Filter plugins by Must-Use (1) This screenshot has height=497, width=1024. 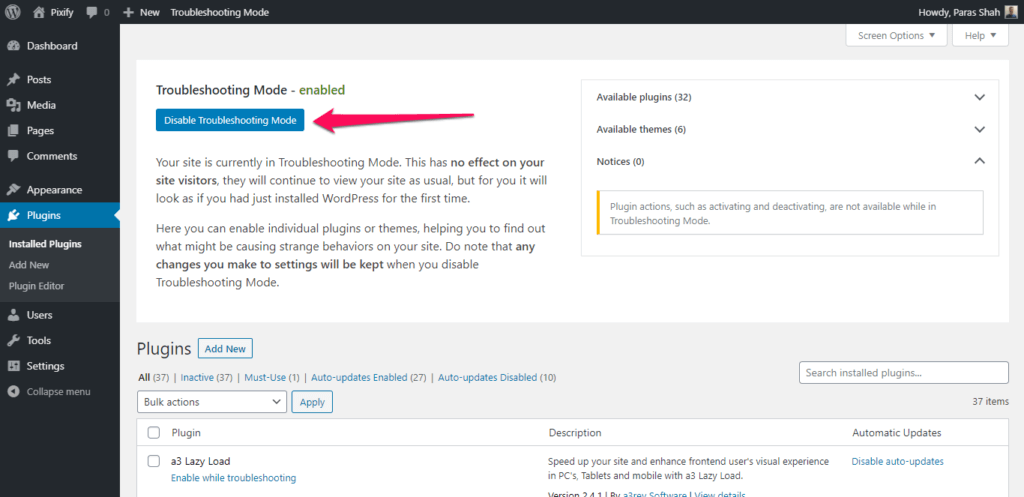coord(272,377)
